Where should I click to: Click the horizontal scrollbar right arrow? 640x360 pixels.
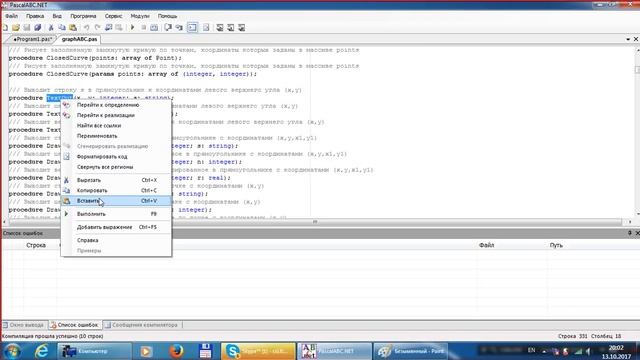[x=630, y=222]
